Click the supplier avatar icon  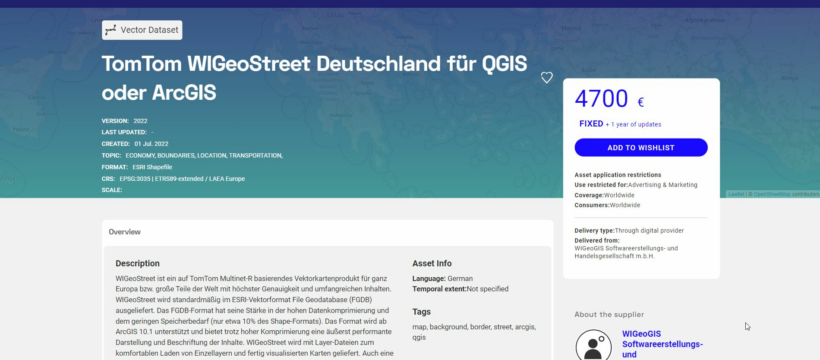(x=593, y=345)
